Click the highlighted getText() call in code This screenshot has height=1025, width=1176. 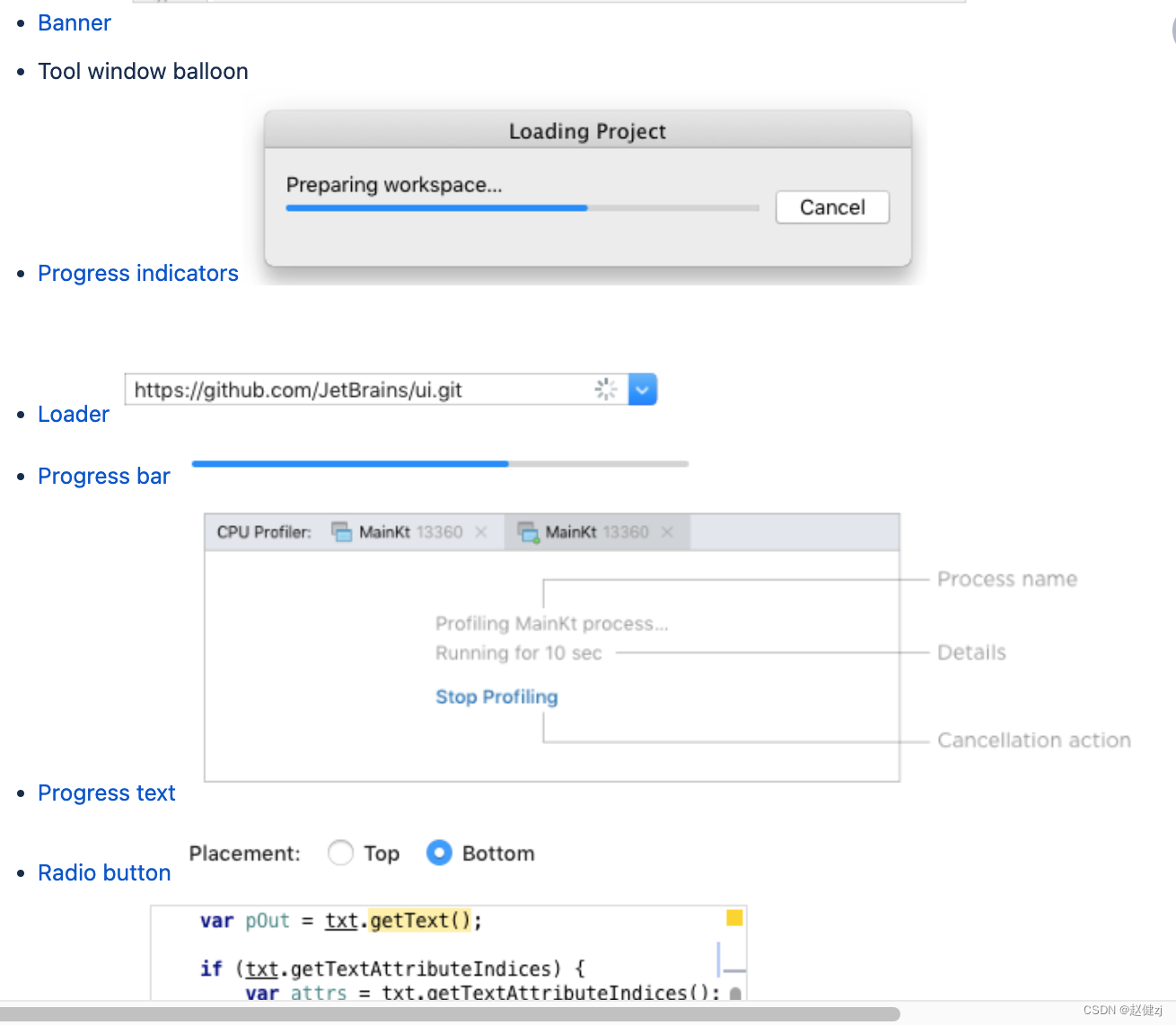tap(420, 921)
